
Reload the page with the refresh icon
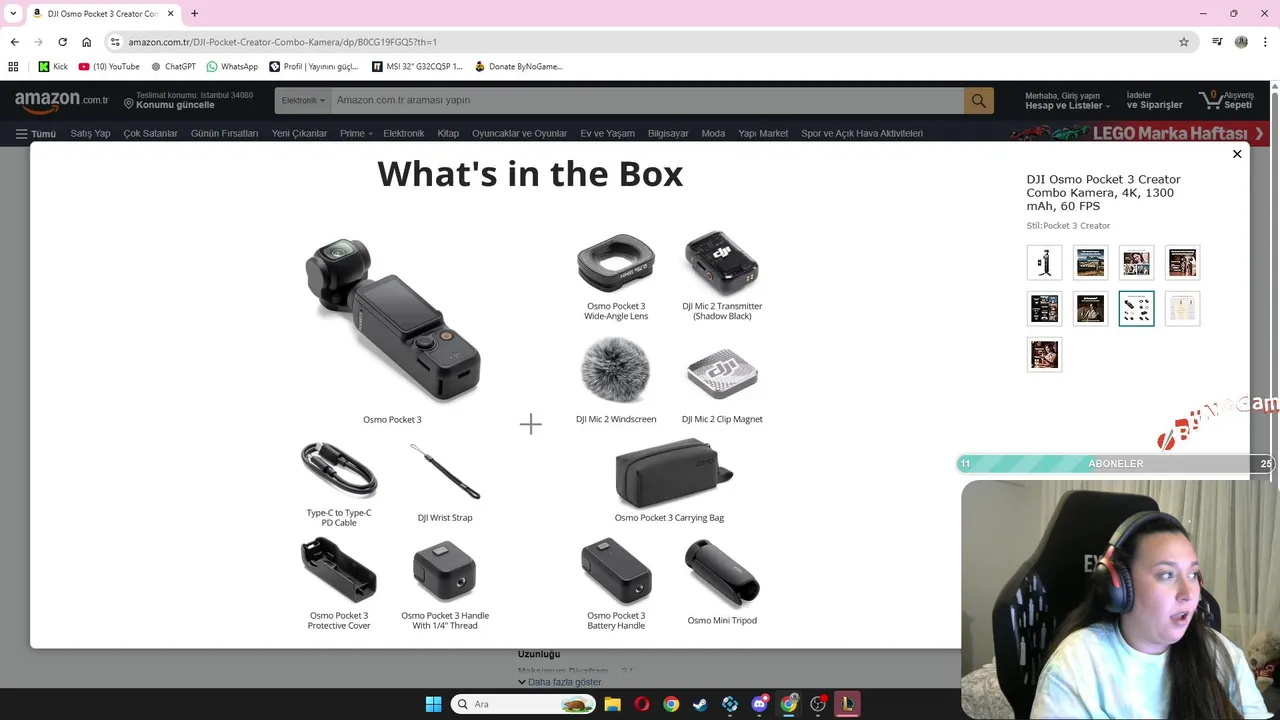pyautogui.click(x=62, y=42)
